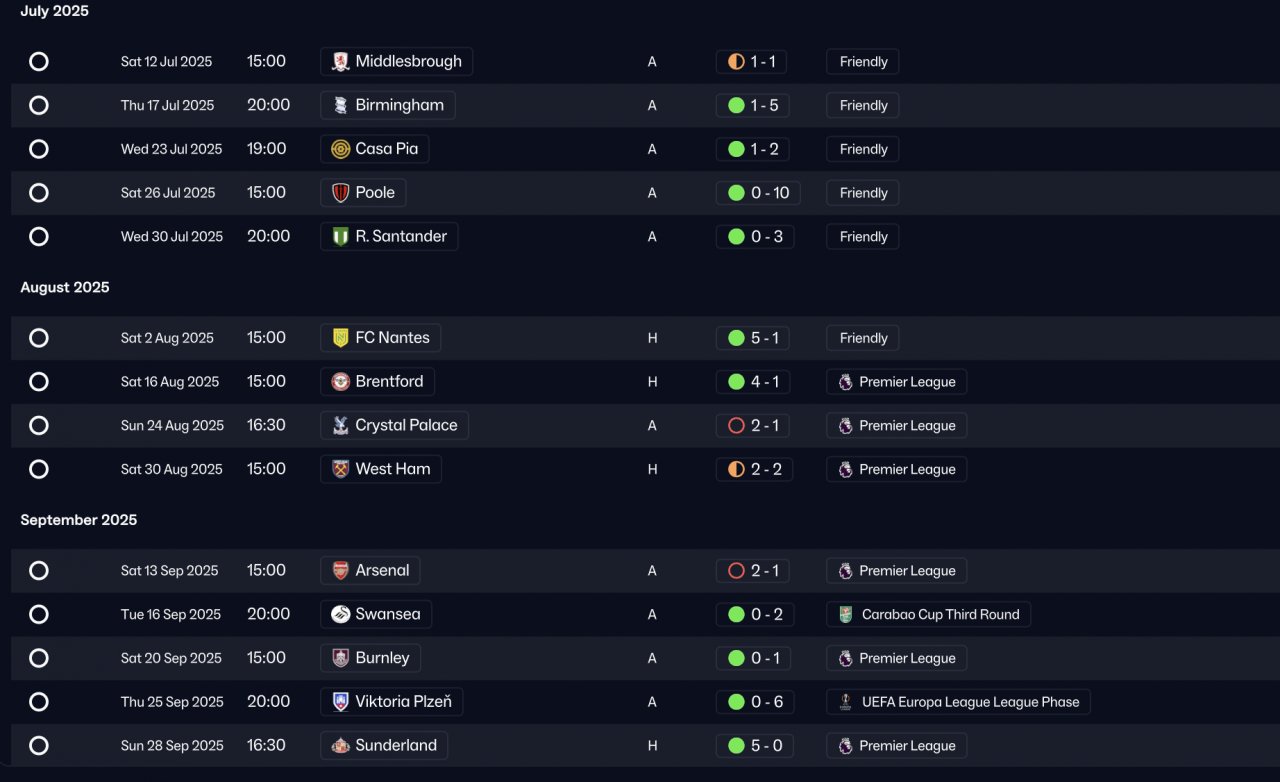Click the Arsenal club crest icon
Viewport: 1280px width, 782px height.
[341, 571]
